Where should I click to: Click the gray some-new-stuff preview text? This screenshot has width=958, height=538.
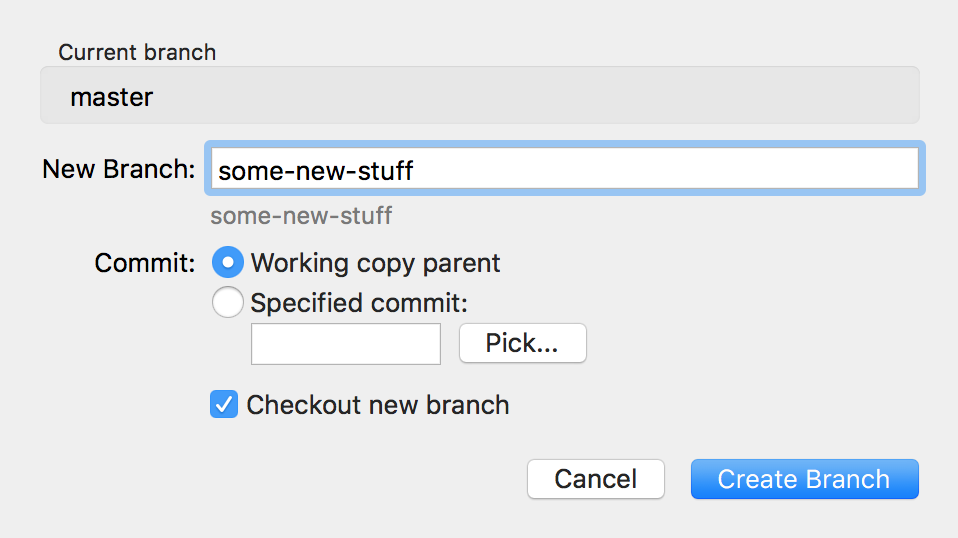click(x=301, y=215)
